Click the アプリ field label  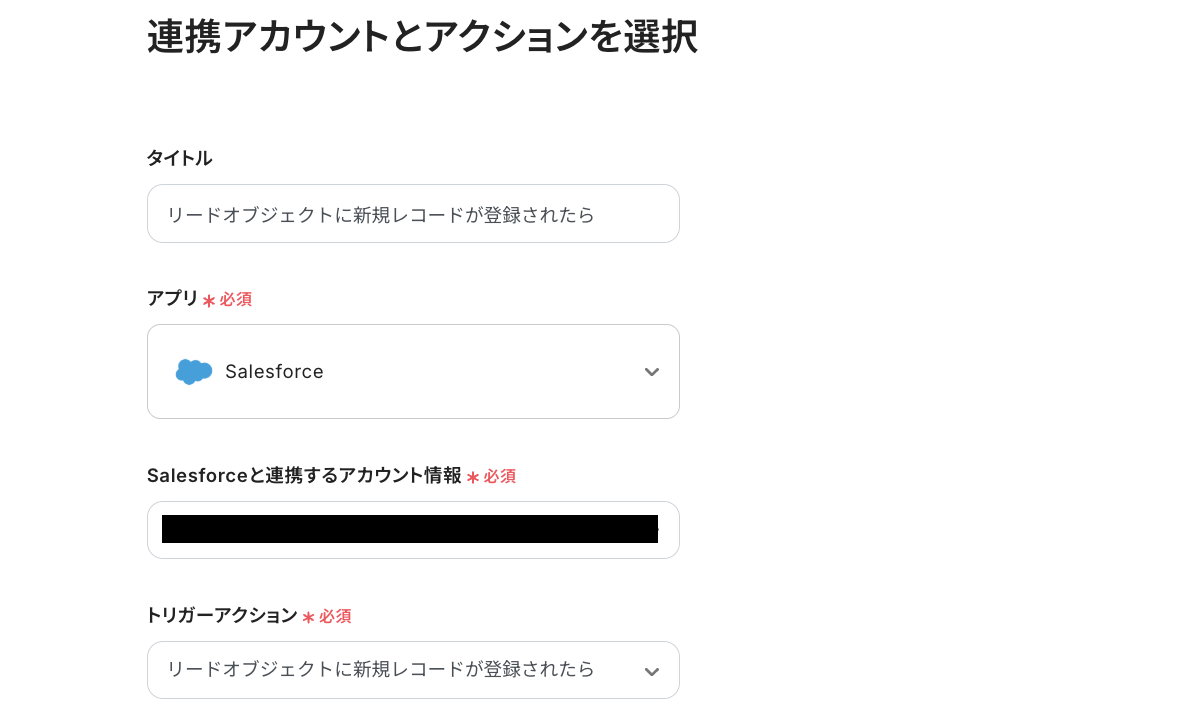pos(173,299)
